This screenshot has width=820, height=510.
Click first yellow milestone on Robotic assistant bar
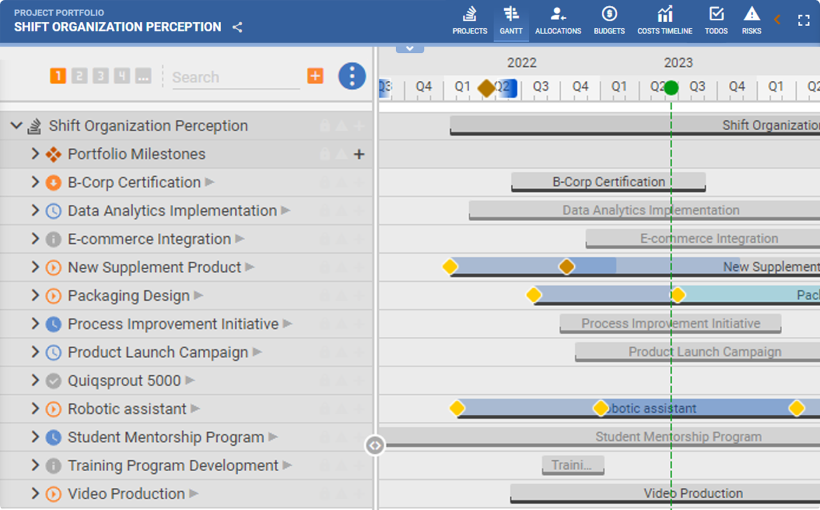pos(457,408)
